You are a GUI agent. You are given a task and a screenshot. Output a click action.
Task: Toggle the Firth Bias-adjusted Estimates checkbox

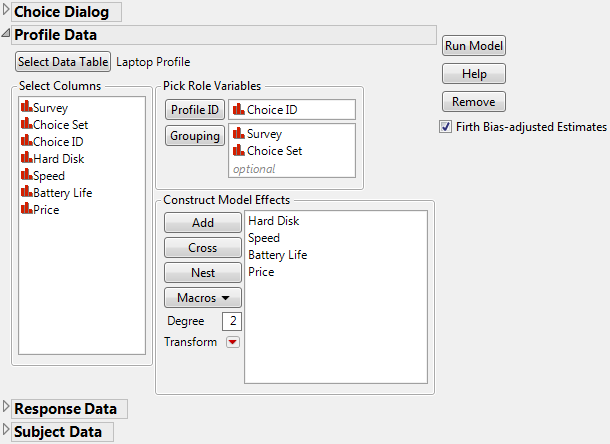pyautogui.click(x=446, y=127)
